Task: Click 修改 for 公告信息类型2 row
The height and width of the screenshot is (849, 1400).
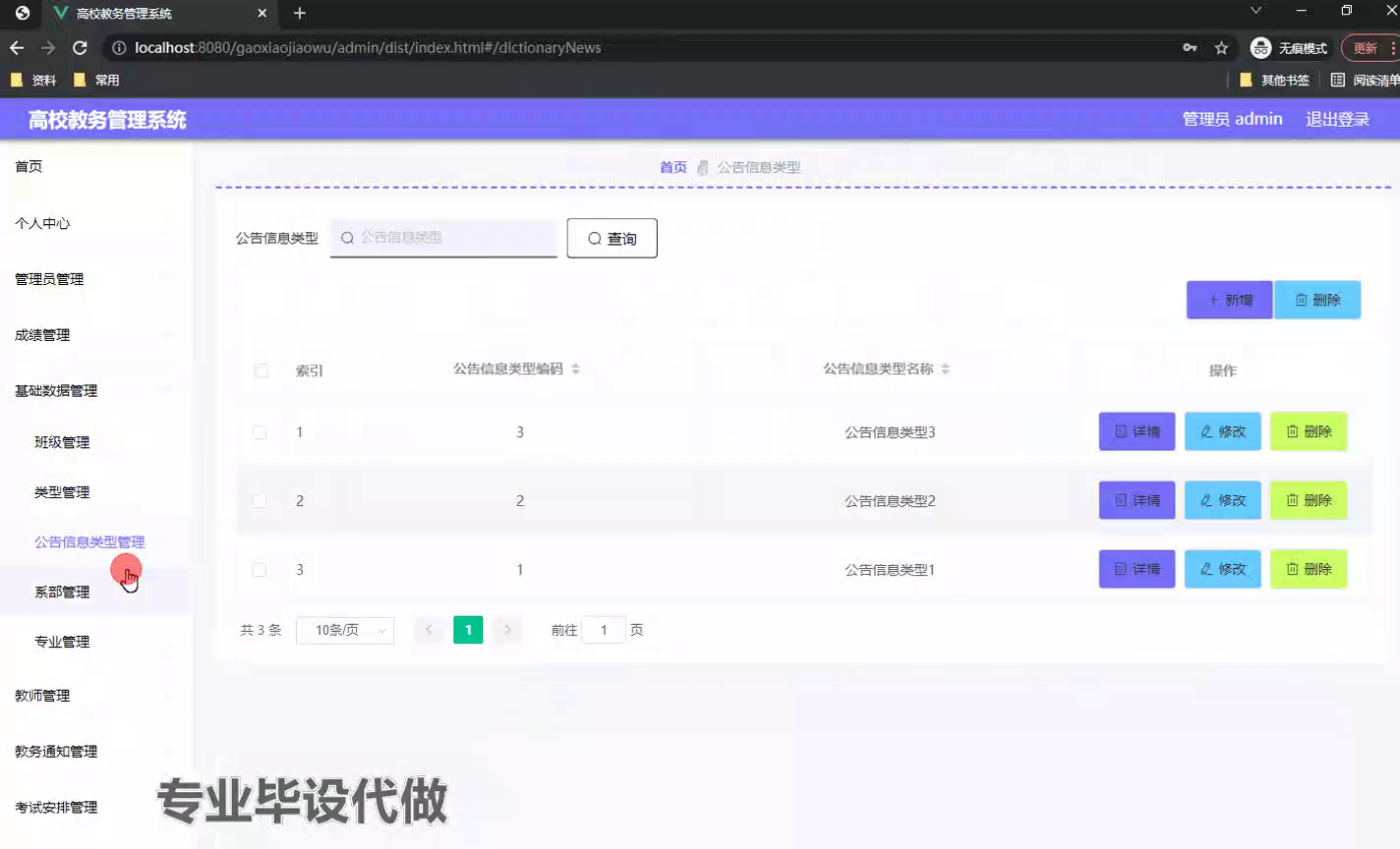Action: click(x=1222, y=500)
